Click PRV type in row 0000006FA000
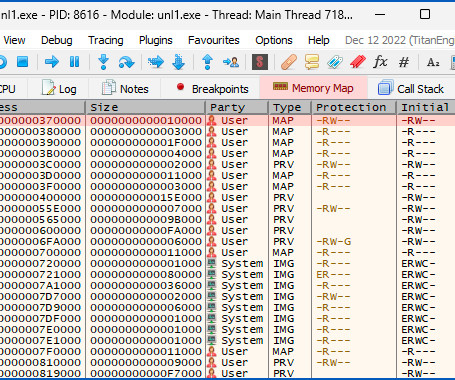The image size is (455, 380). tap(284, 241)
